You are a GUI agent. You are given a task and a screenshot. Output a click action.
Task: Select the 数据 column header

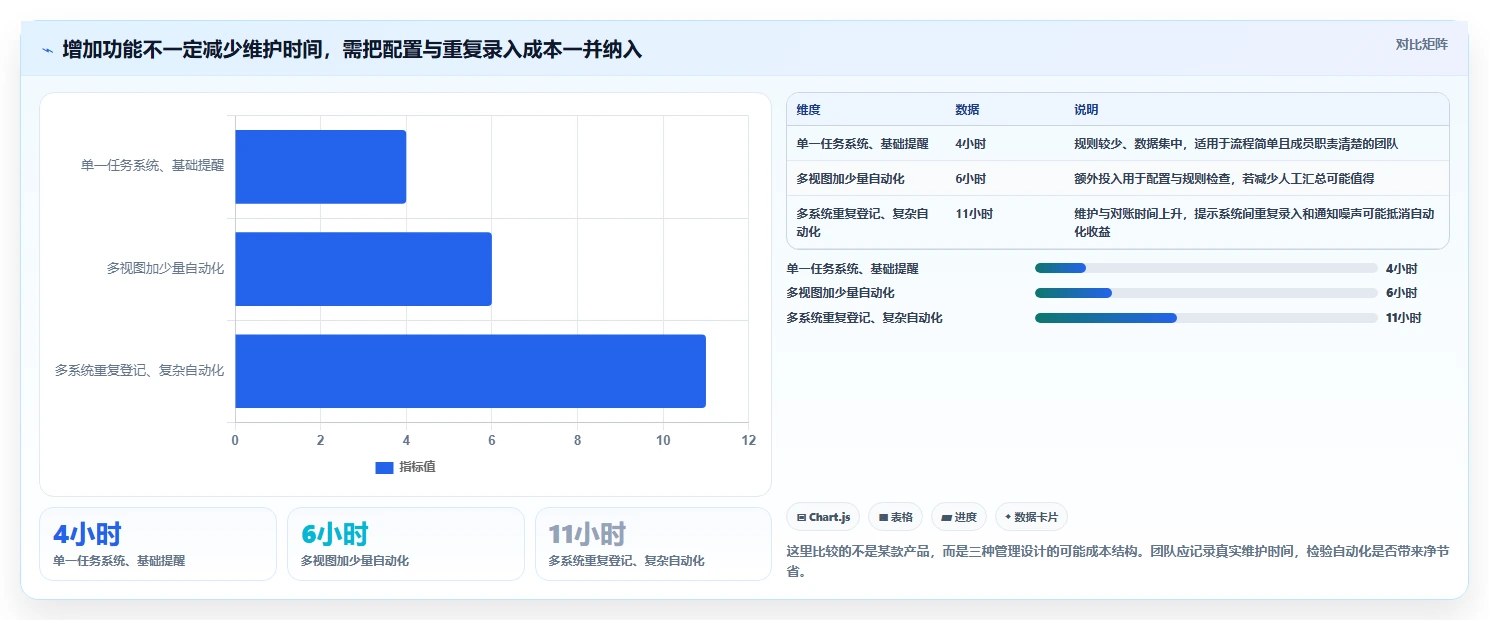click(x=967, y=109)
